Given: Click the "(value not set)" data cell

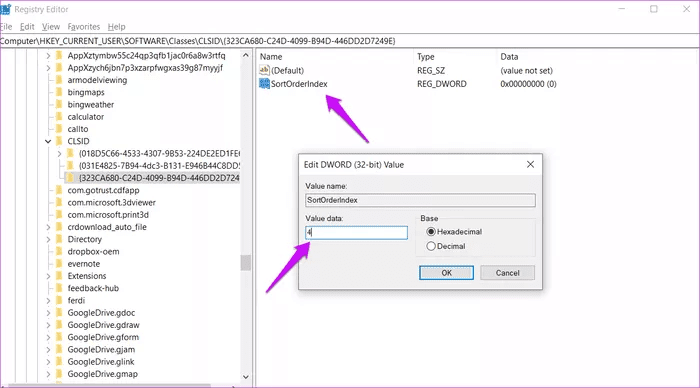Looking at the screenshot, I should point(526,71).
